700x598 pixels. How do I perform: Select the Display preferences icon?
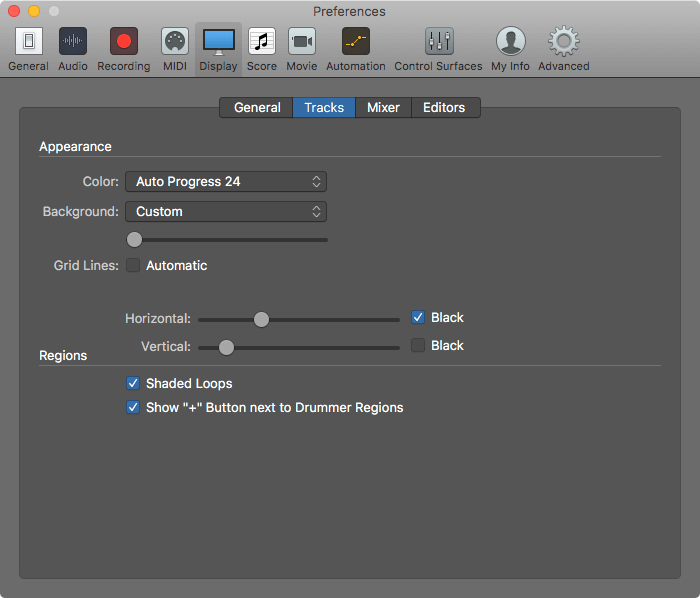click(x=218, y=49)
